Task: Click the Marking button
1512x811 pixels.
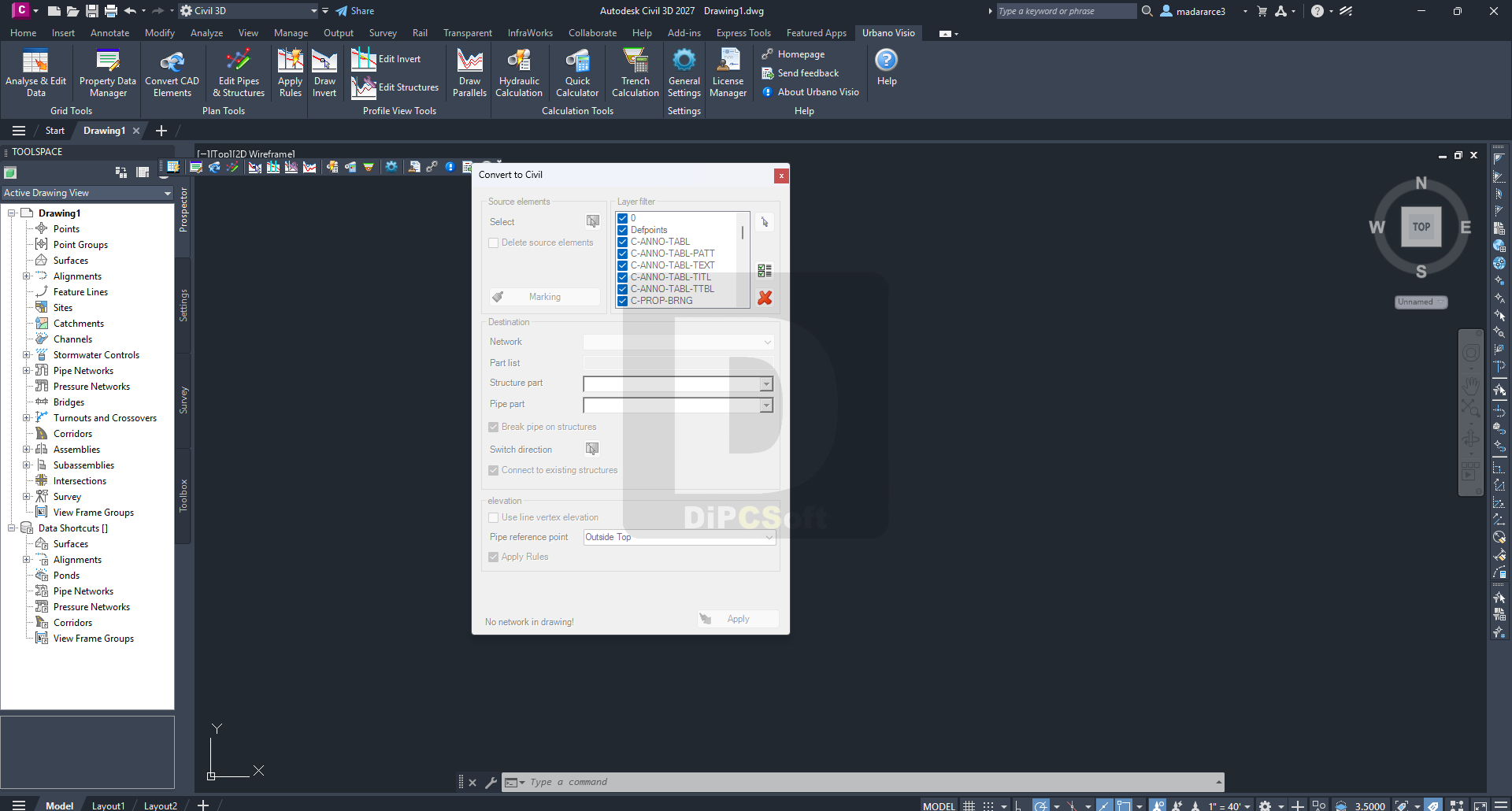Action: tap(544, 297)
